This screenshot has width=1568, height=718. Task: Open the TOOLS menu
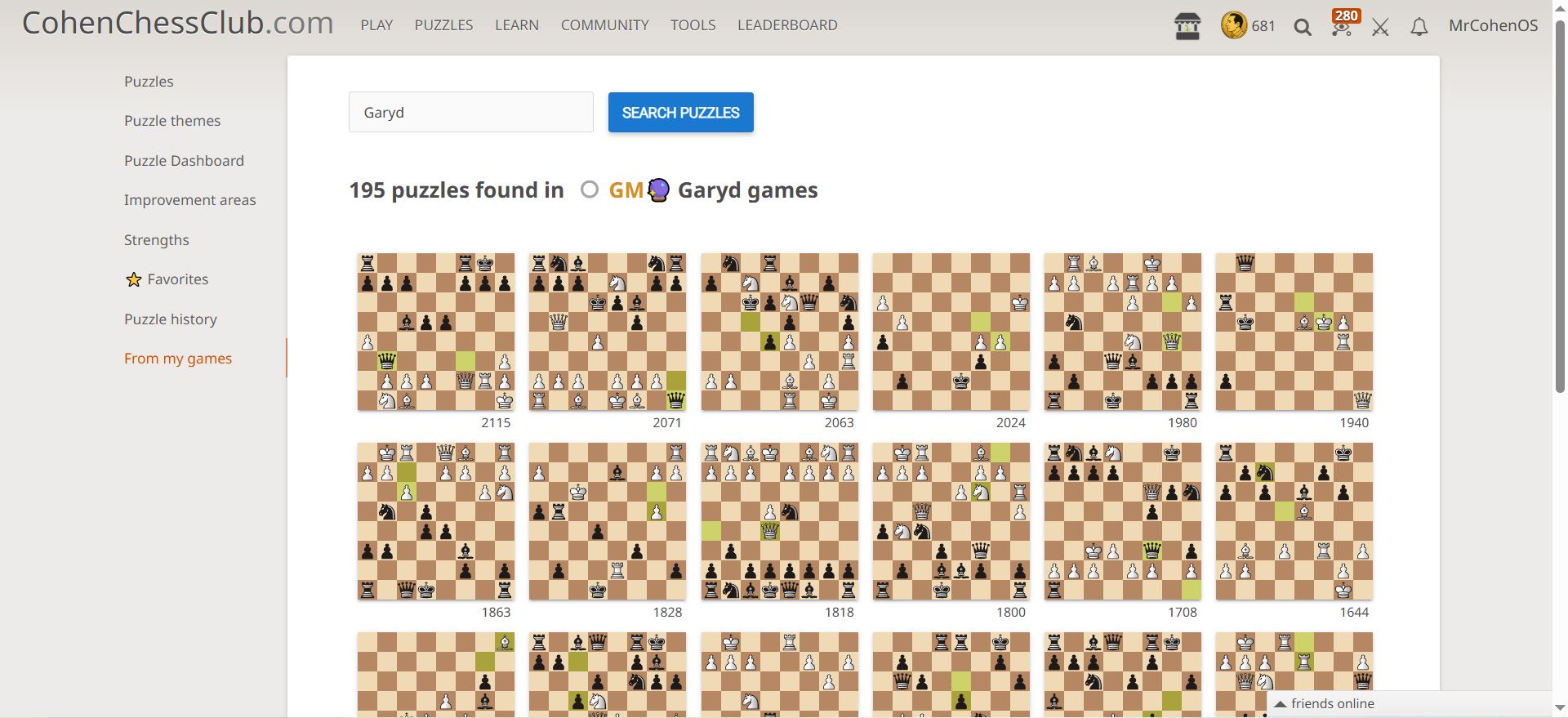[x=693, y=25]
